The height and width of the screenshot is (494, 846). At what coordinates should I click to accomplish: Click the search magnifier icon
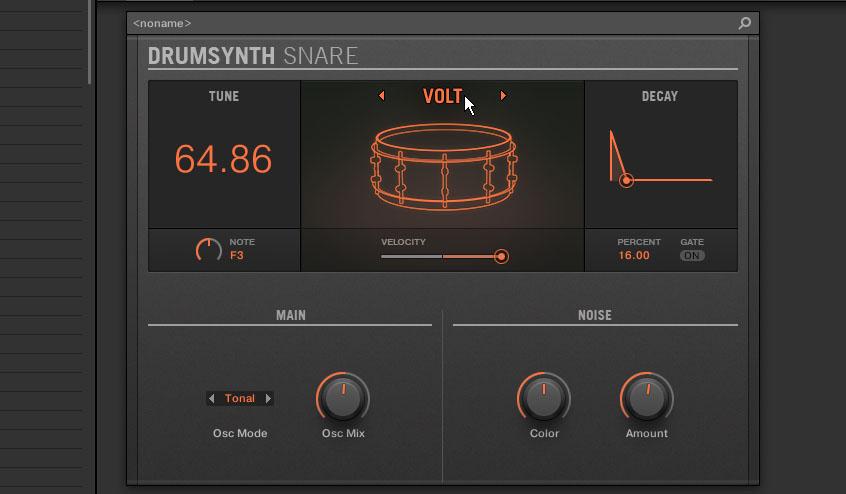coord(745,23)
